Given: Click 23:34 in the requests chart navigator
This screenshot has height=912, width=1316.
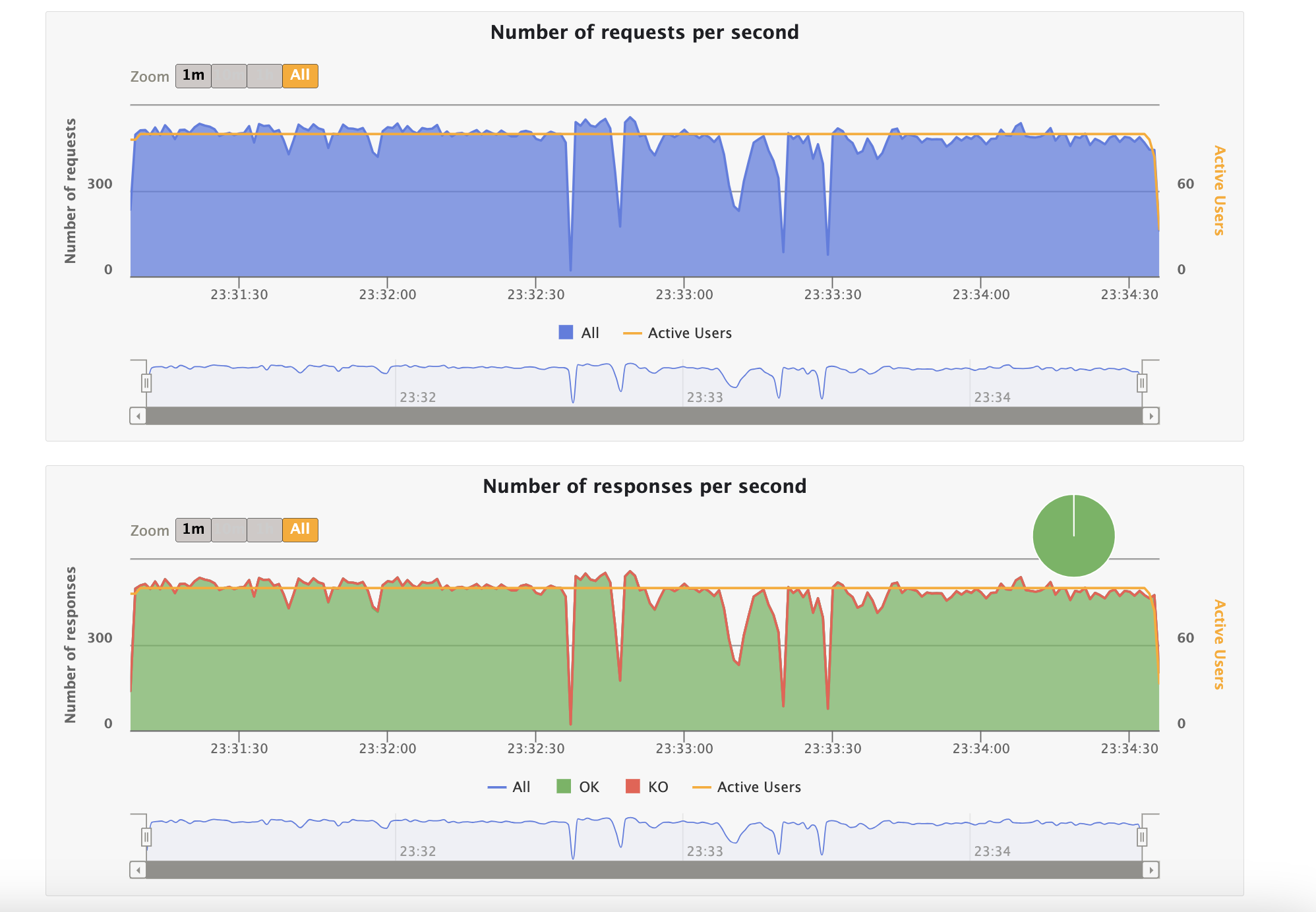Looking at the screenshot, I should 992,397.
